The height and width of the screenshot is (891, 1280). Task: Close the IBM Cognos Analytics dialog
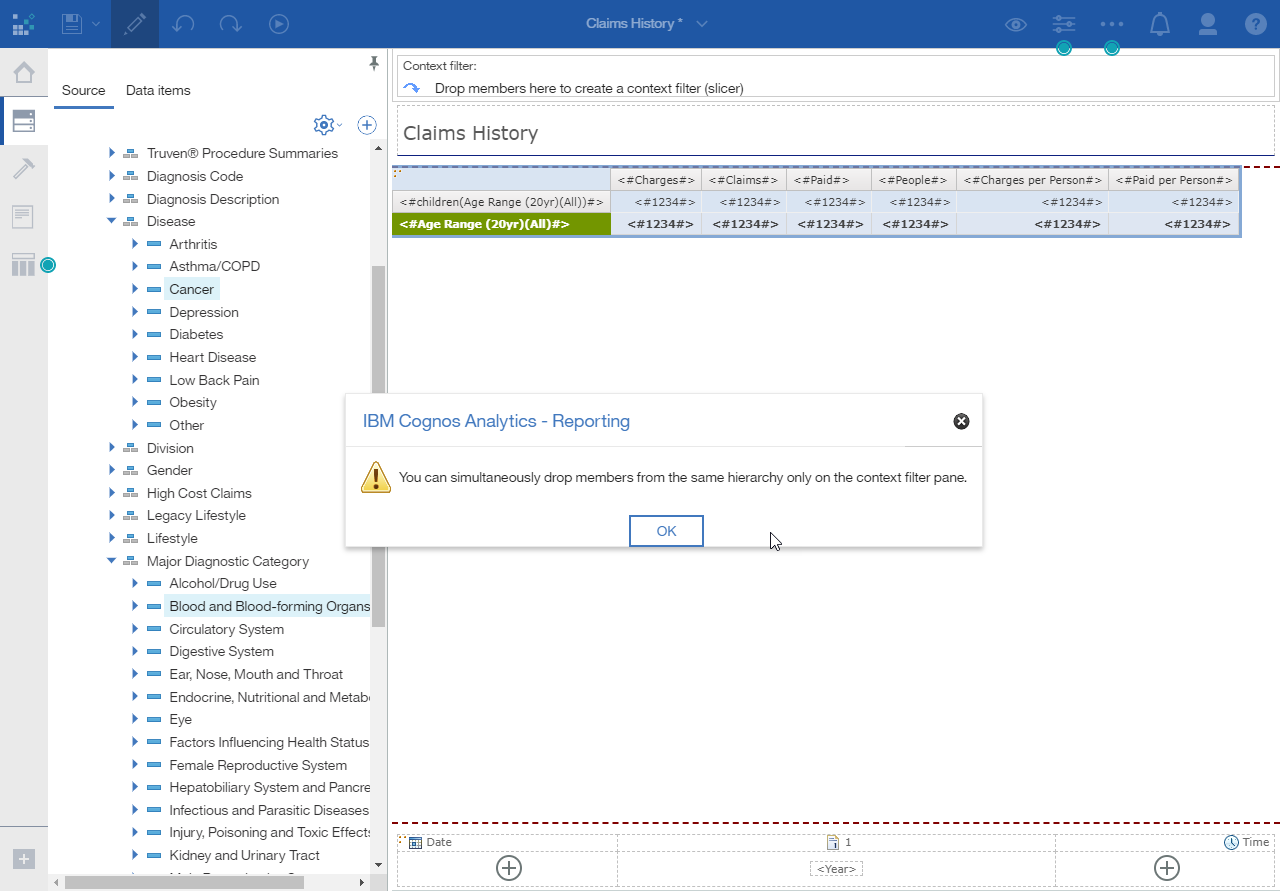[x=961, y=421]
